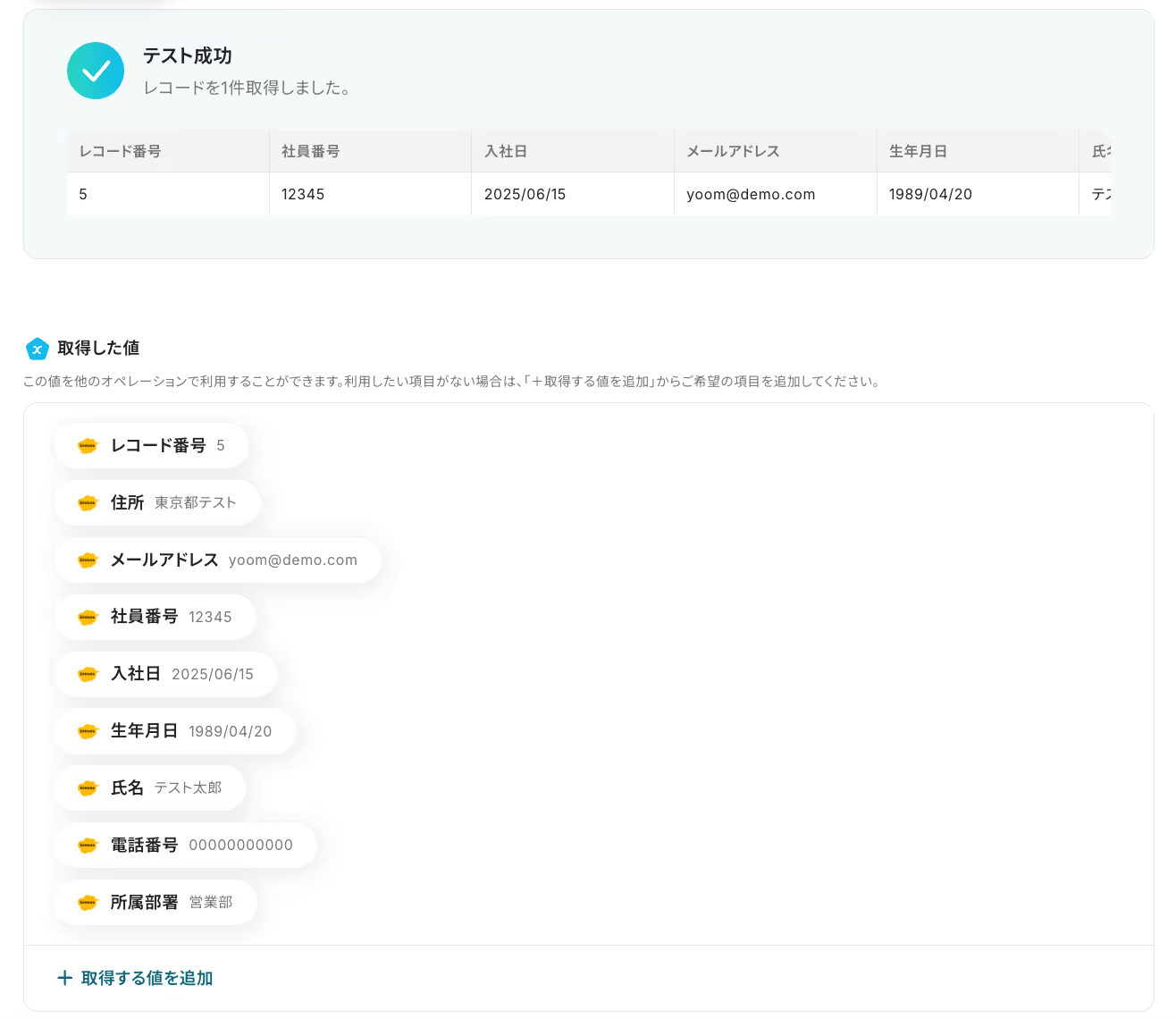Click the plus icon for adding values
Viewport: 1176px width, 1019px height.
pyautogui.click(x=64, y=978)
